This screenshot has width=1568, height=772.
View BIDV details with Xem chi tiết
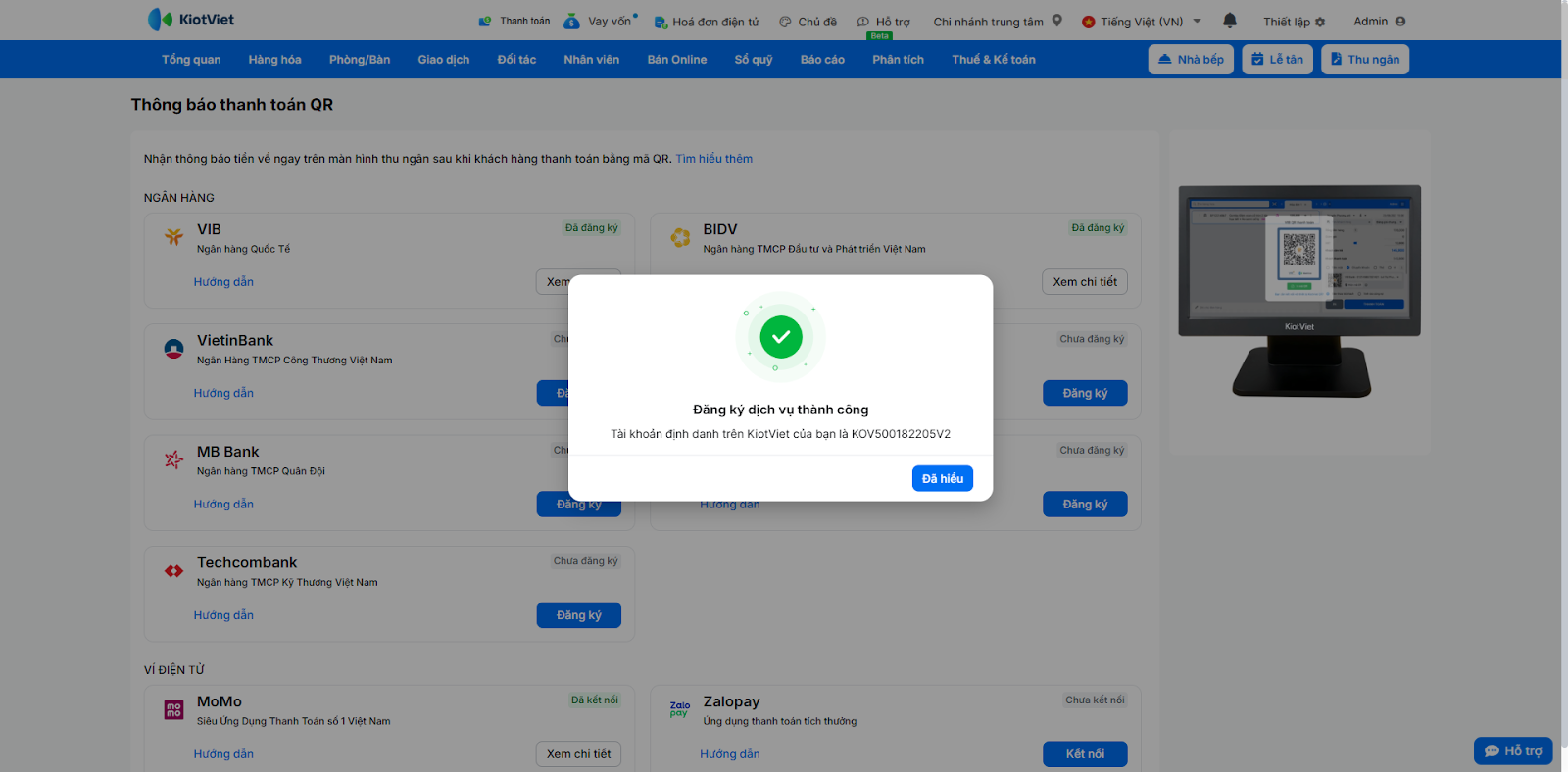1085,282
